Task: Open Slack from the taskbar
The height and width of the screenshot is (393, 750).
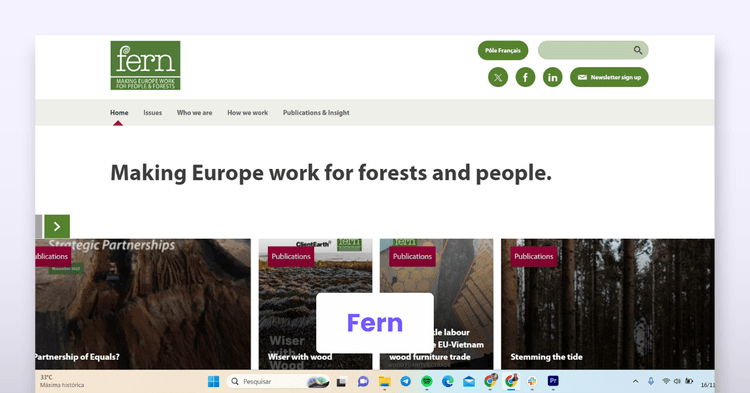Action: point(532,381)
